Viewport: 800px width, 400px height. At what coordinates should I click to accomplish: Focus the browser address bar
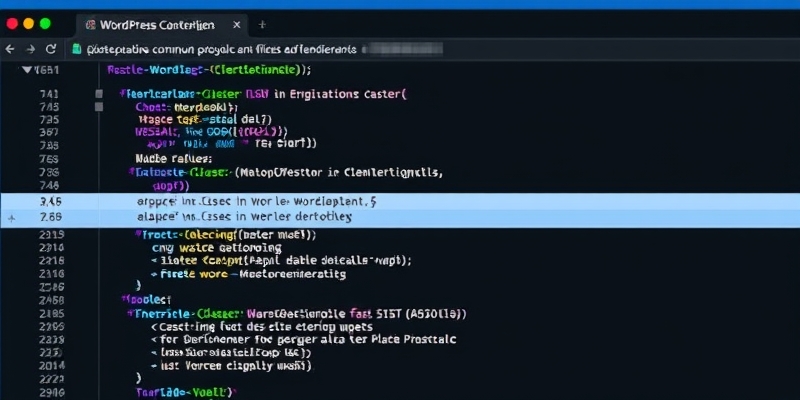(x=220, y=48)
